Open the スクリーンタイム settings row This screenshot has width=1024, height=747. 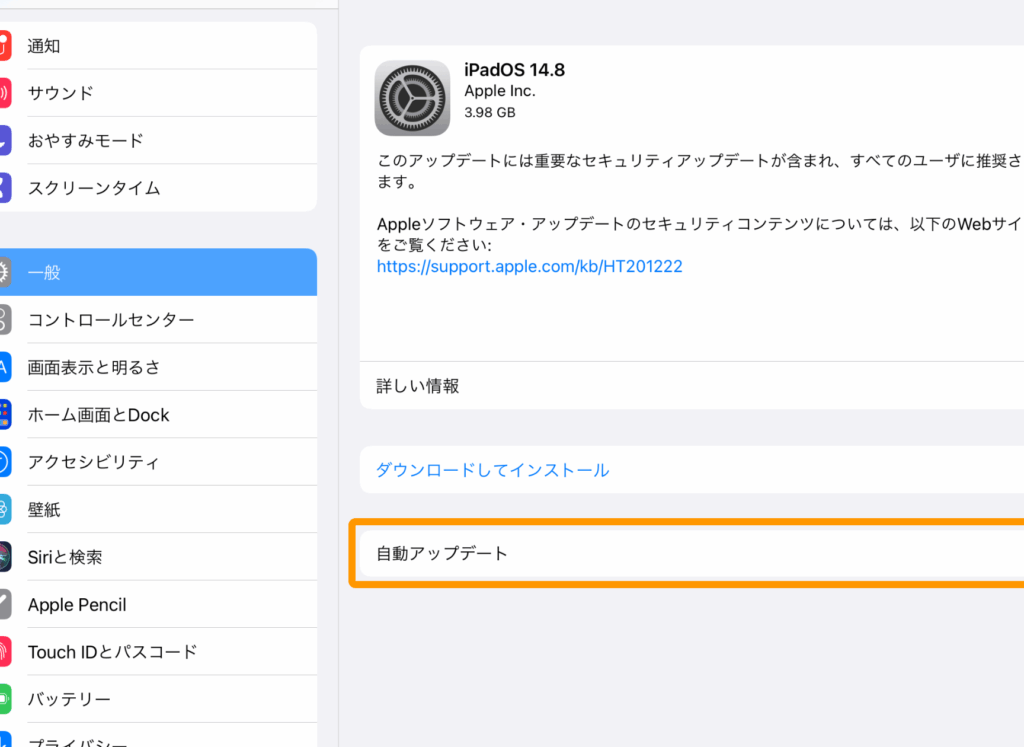click(x=159, y=188)
